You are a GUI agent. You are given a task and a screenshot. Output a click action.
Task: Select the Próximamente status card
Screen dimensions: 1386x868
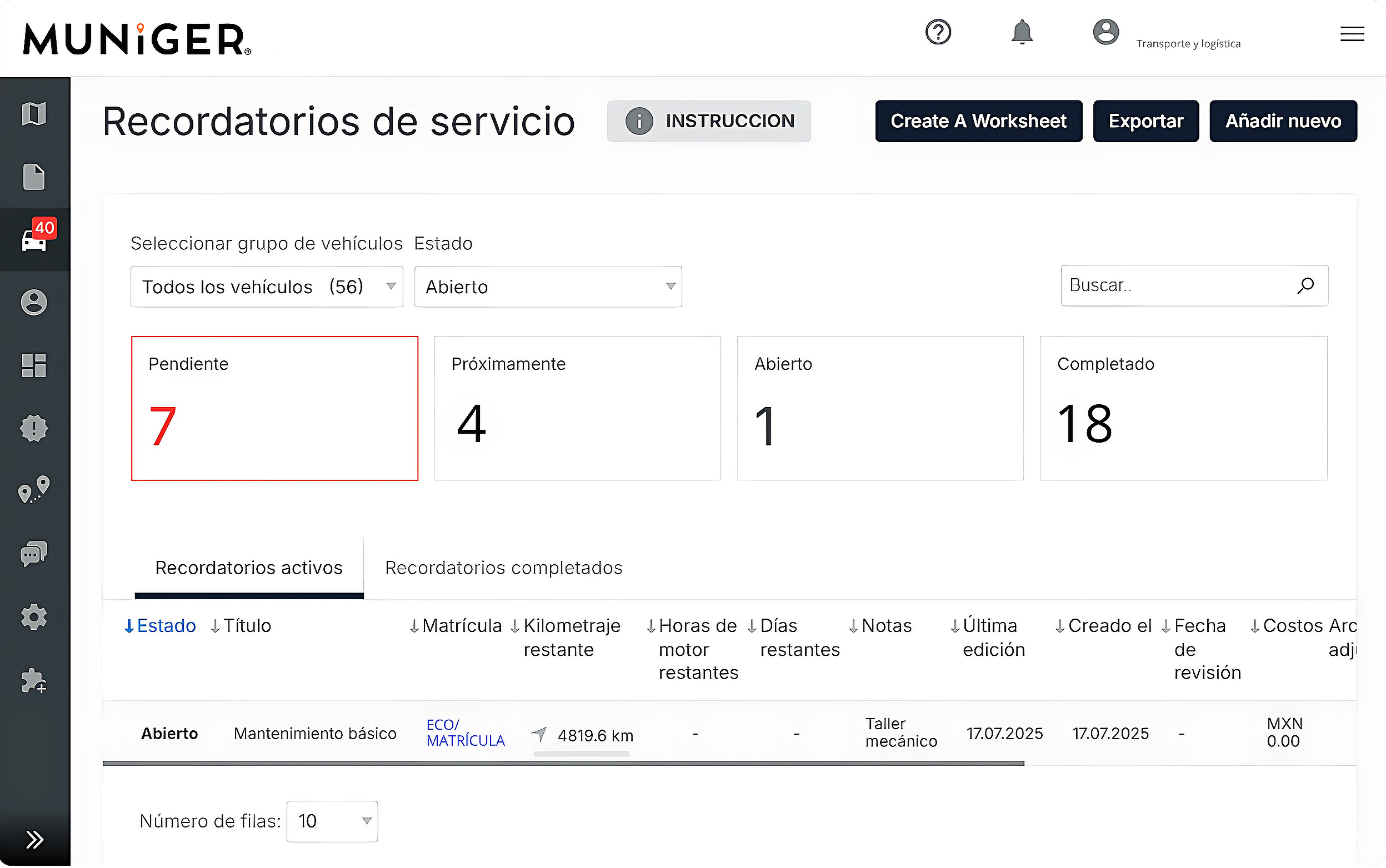577,408
